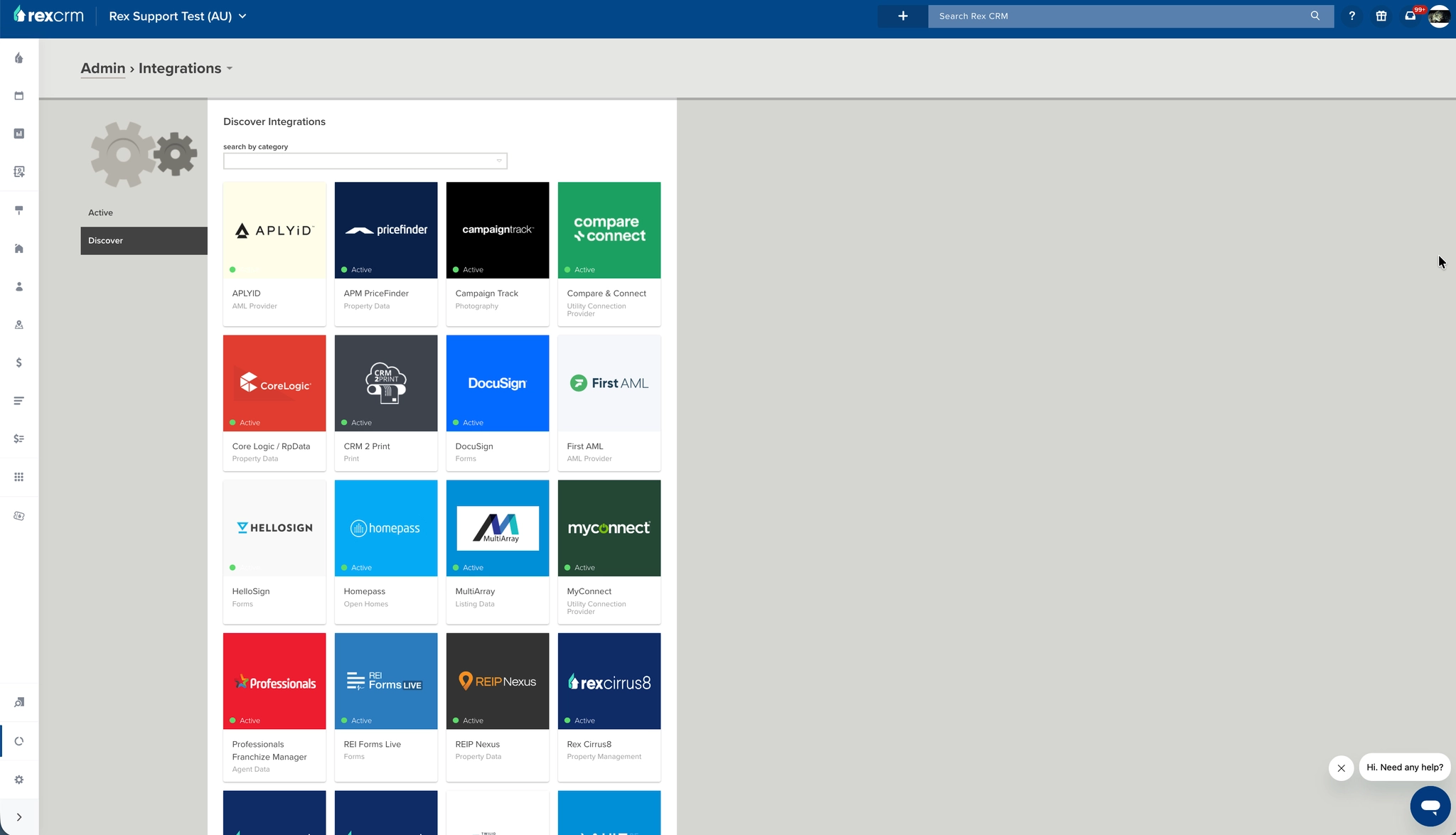This screenshot has width=1456, height=835.
Task: Open the magnifier document icon in sidebar
Action: coord(19,702)
